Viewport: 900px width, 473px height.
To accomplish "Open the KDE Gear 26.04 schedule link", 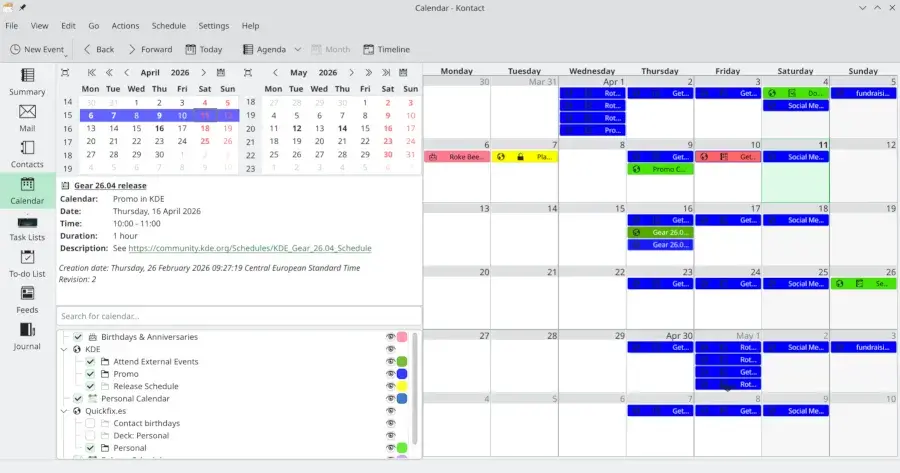I will click(250, 248).
